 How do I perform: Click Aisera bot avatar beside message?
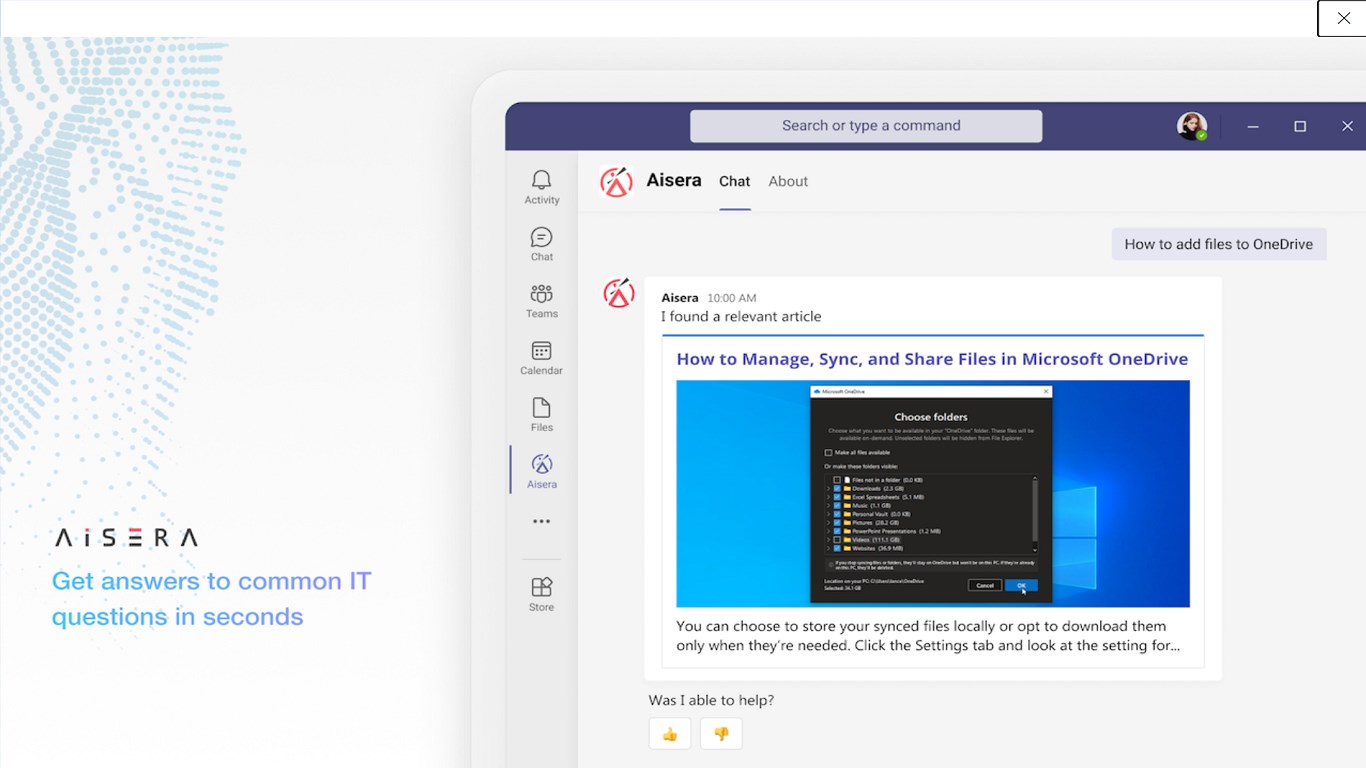tap(618, 293)
